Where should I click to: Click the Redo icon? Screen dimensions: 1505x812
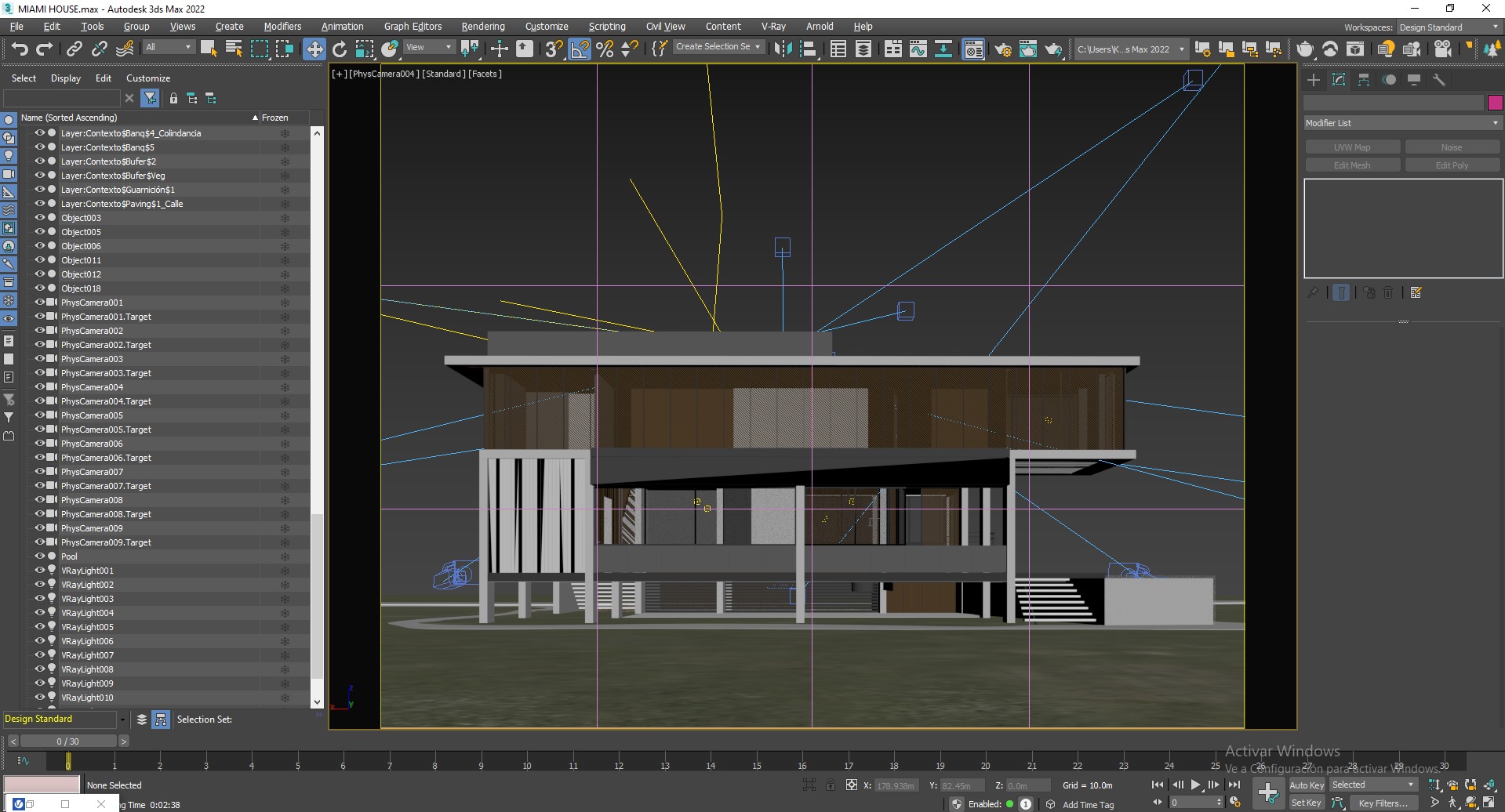click(45, 49)
